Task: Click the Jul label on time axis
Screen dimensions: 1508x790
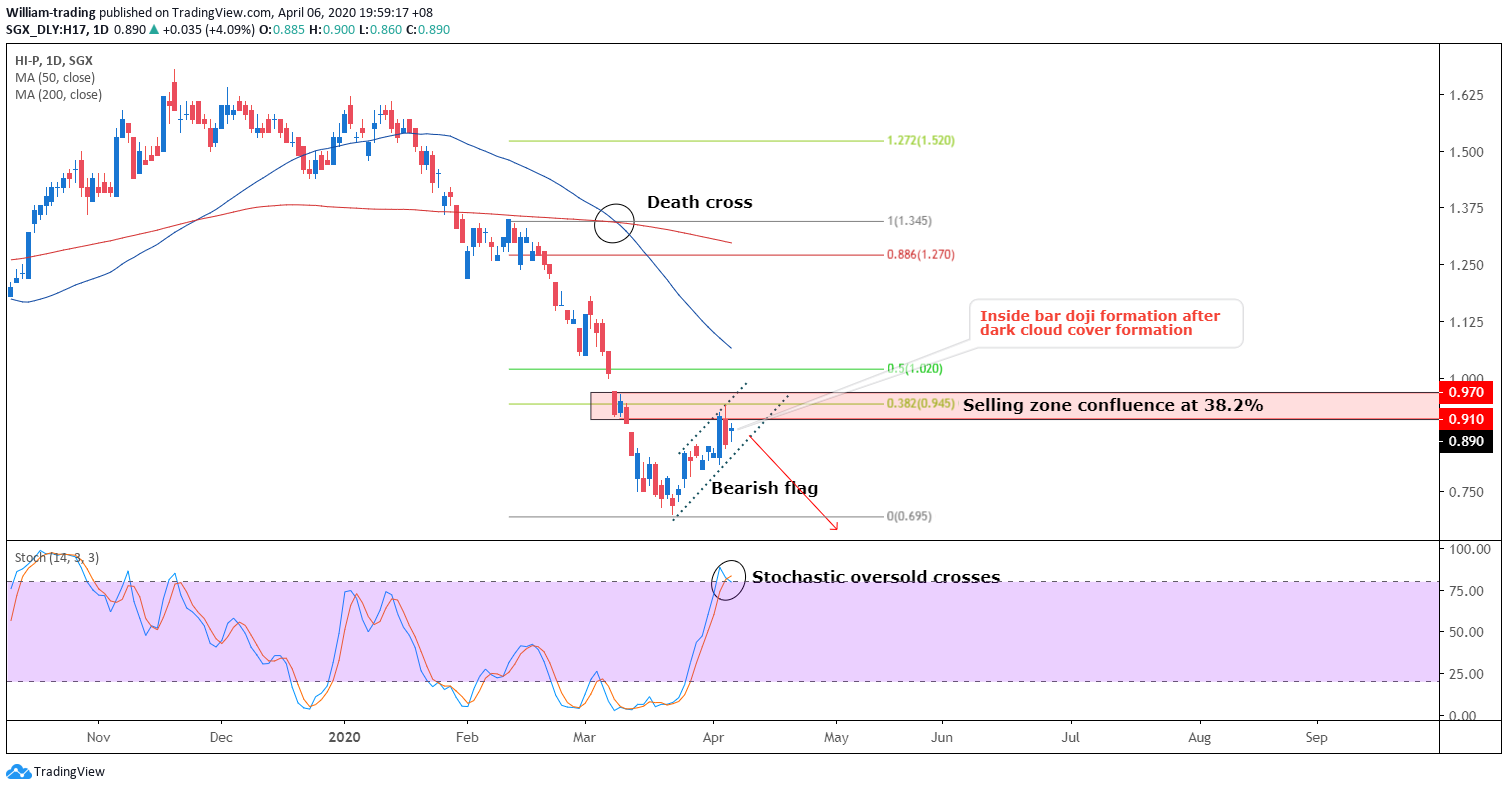Action: click(1071, 738)
